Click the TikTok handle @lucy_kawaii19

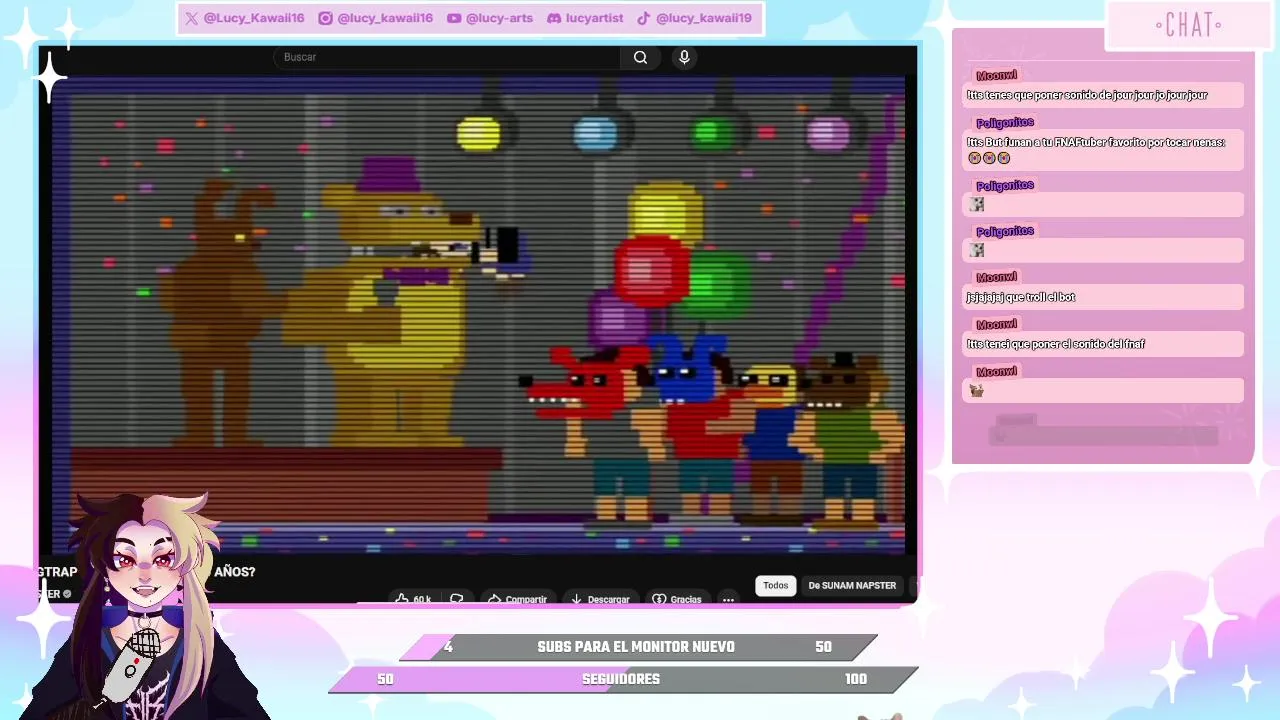click(x=703, y=18)
